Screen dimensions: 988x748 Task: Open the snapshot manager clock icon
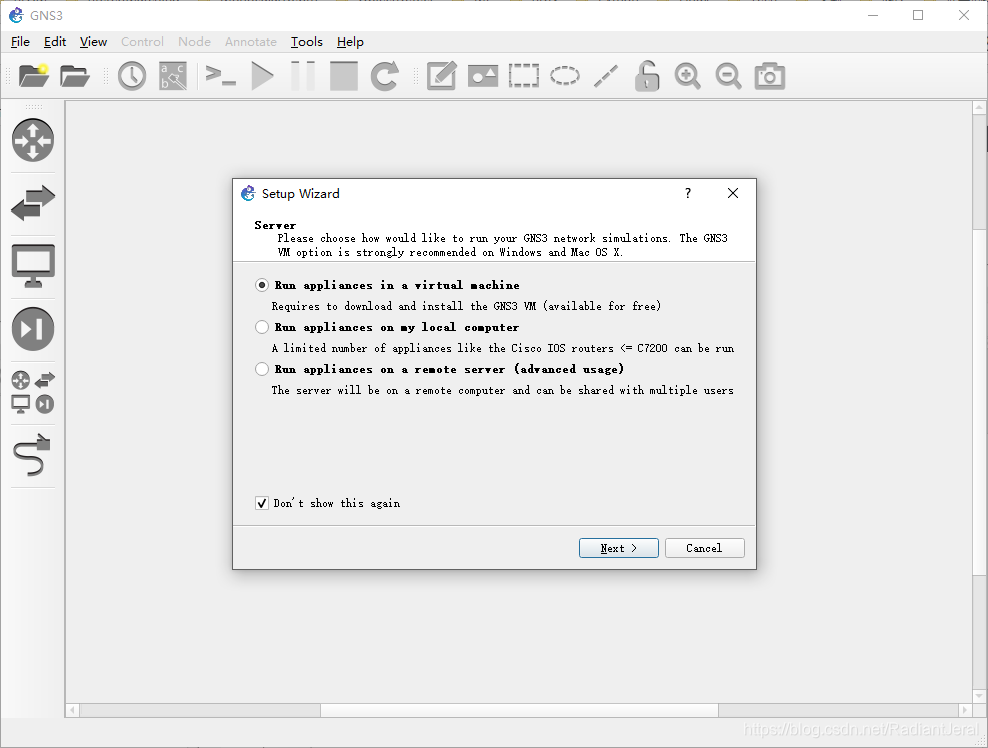(132, 76)
